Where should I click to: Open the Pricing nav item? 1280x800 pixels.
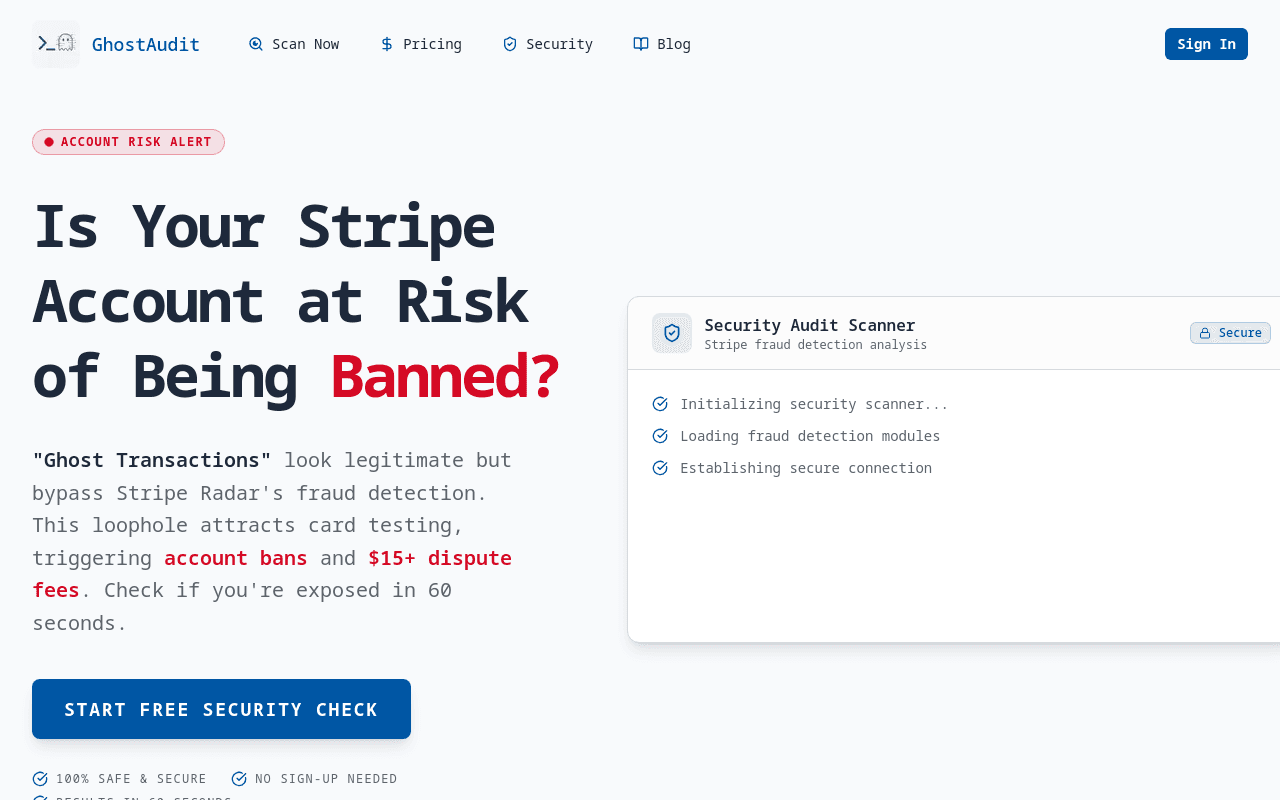[421, 44]
